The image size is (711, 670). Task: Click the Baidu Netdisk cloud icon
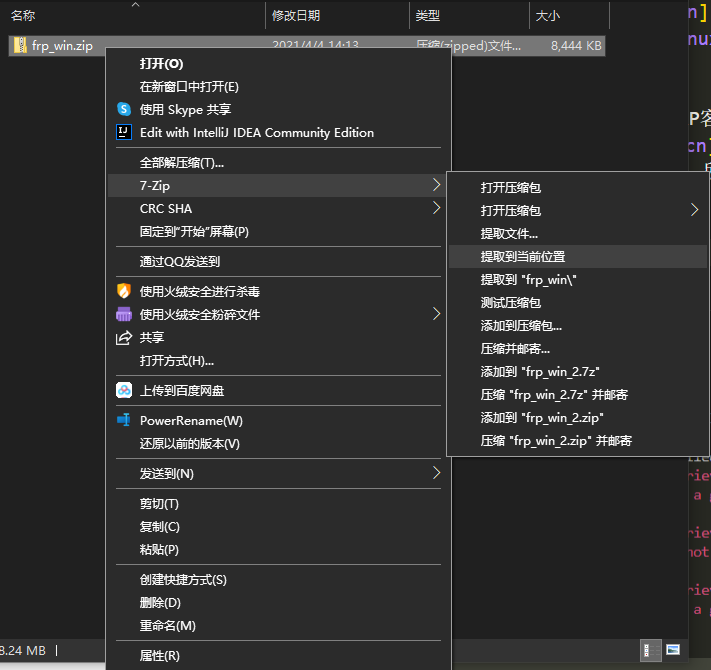[x=124, y=390]
